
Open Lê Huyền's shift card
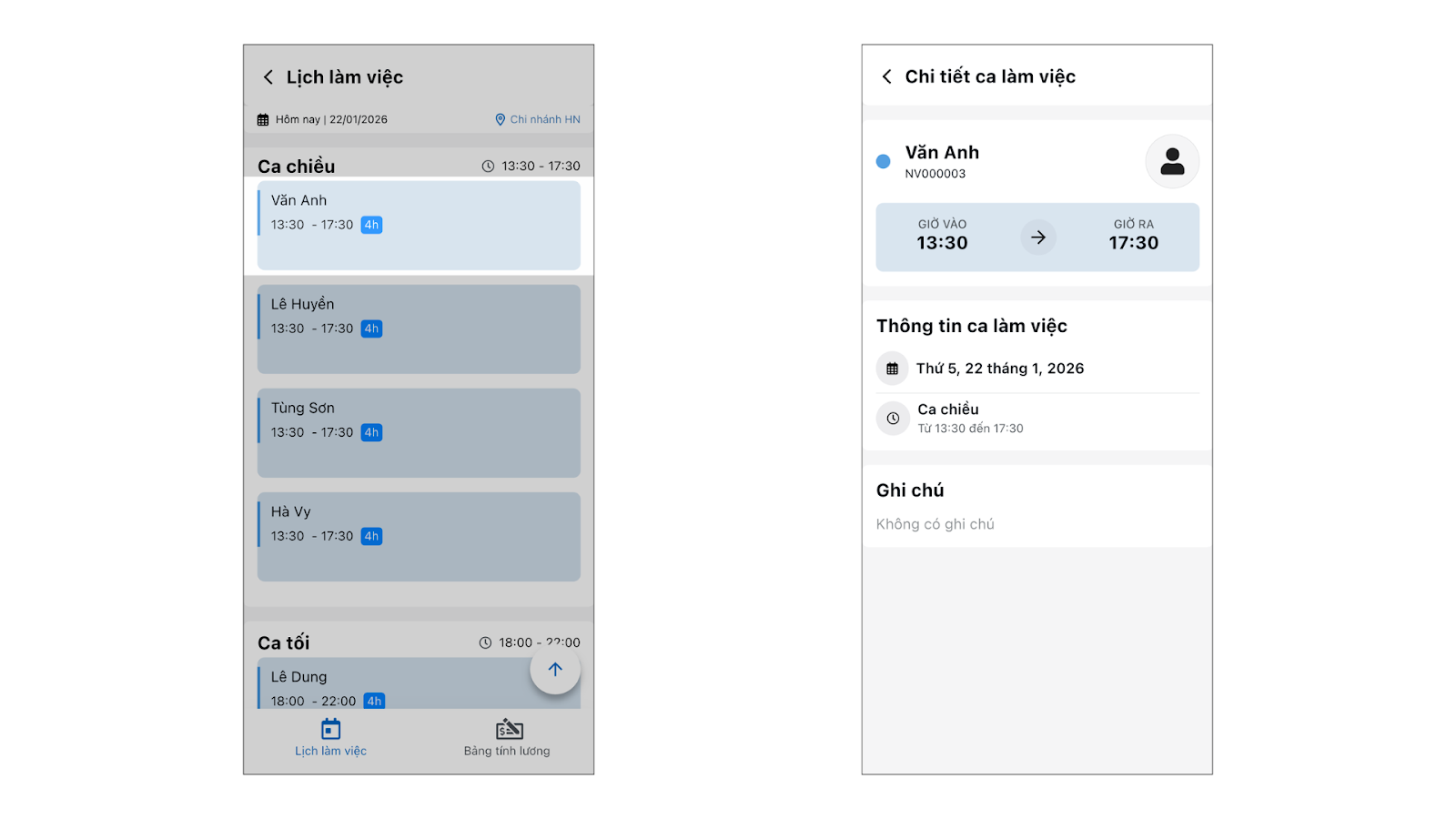(x=419, y=329)
